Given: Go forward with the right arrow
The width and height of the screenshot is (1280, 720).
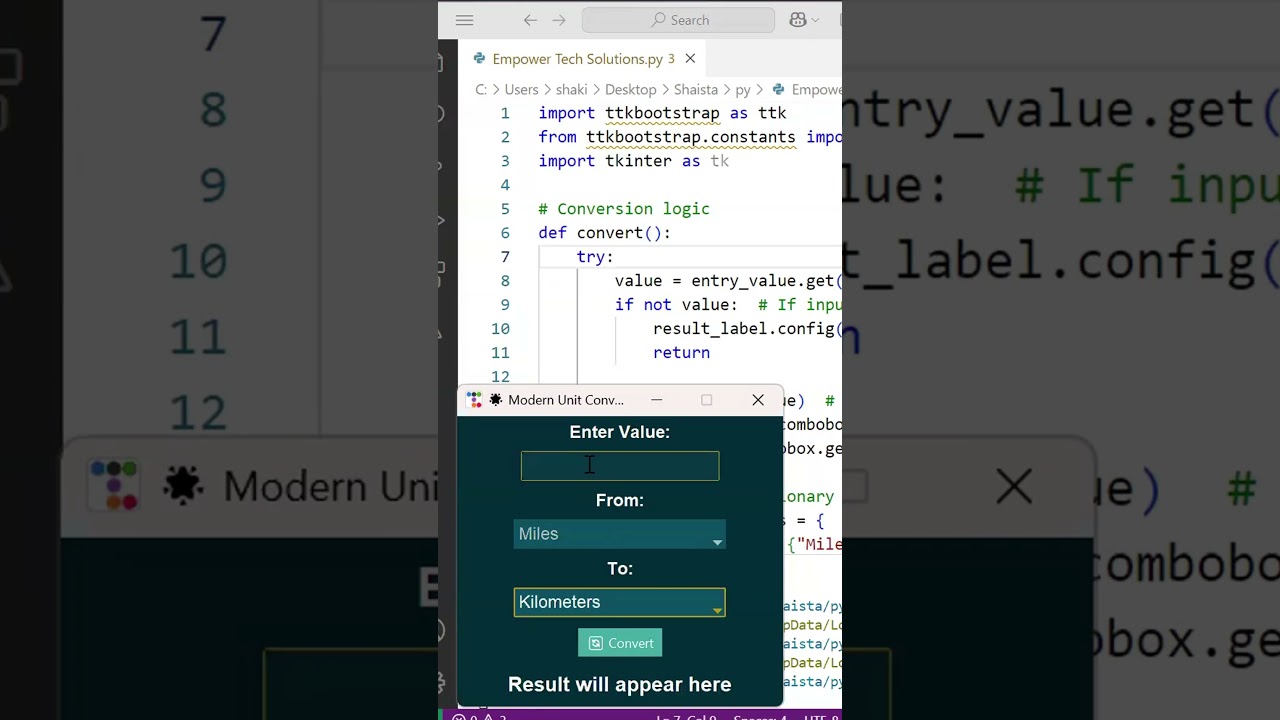Looking at the screenshot, I should pos(559,20).
